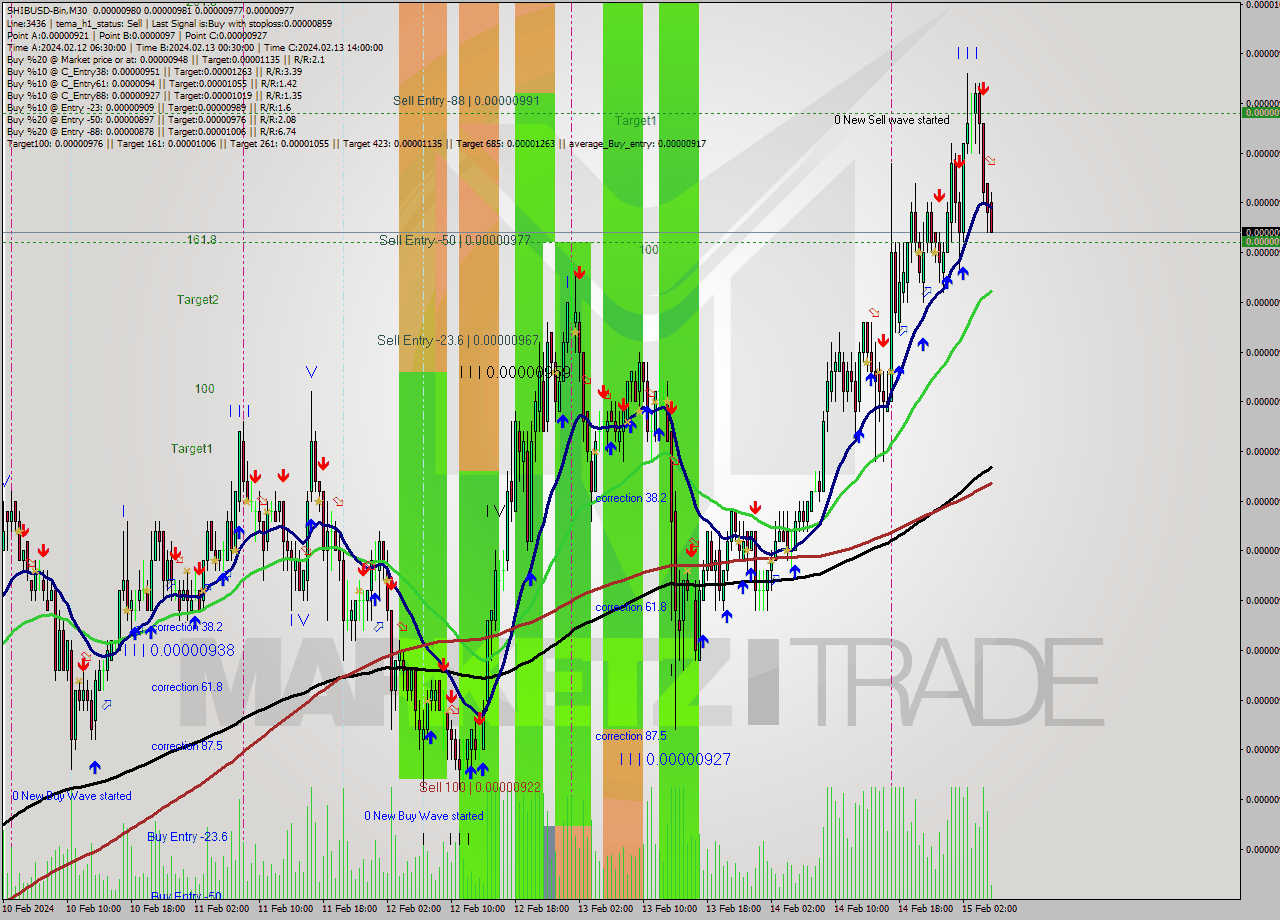Screen dimensions: 1280x920
Task: Select the 11 Feb 18:00 time label
Action: (349, 909)
